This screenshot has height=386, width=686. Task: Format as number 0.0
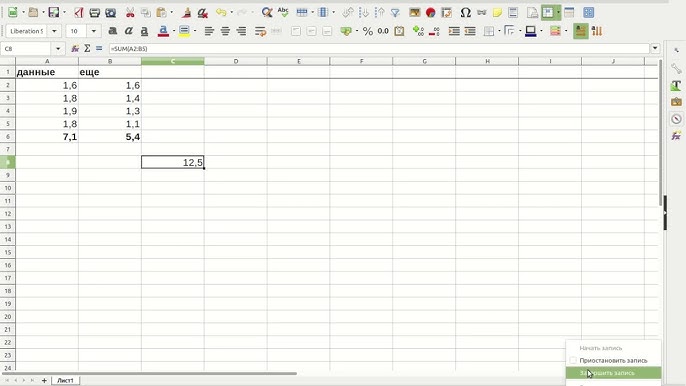(383, 31)
